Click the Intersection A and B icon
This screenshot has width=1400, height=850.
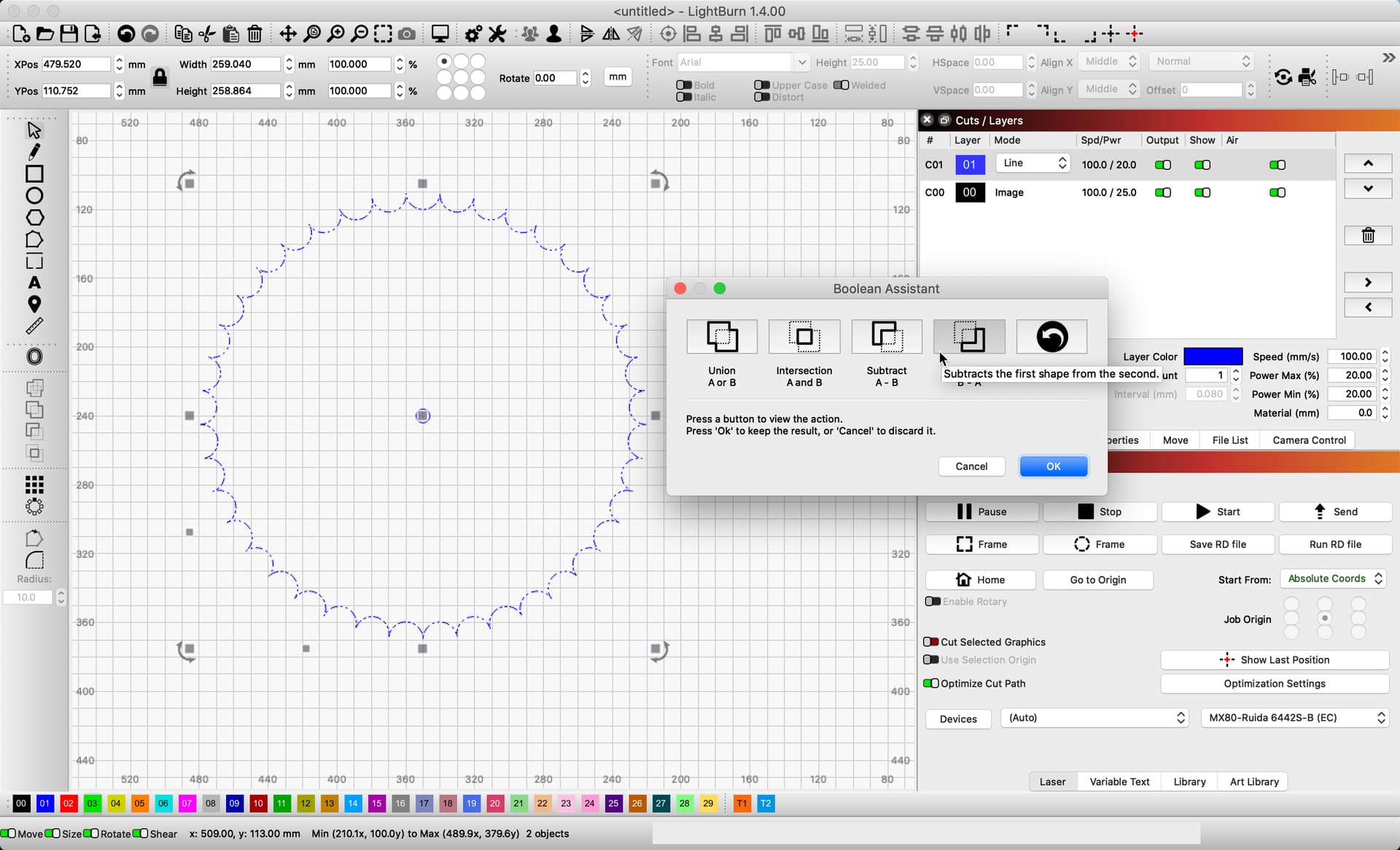[804, 337]
